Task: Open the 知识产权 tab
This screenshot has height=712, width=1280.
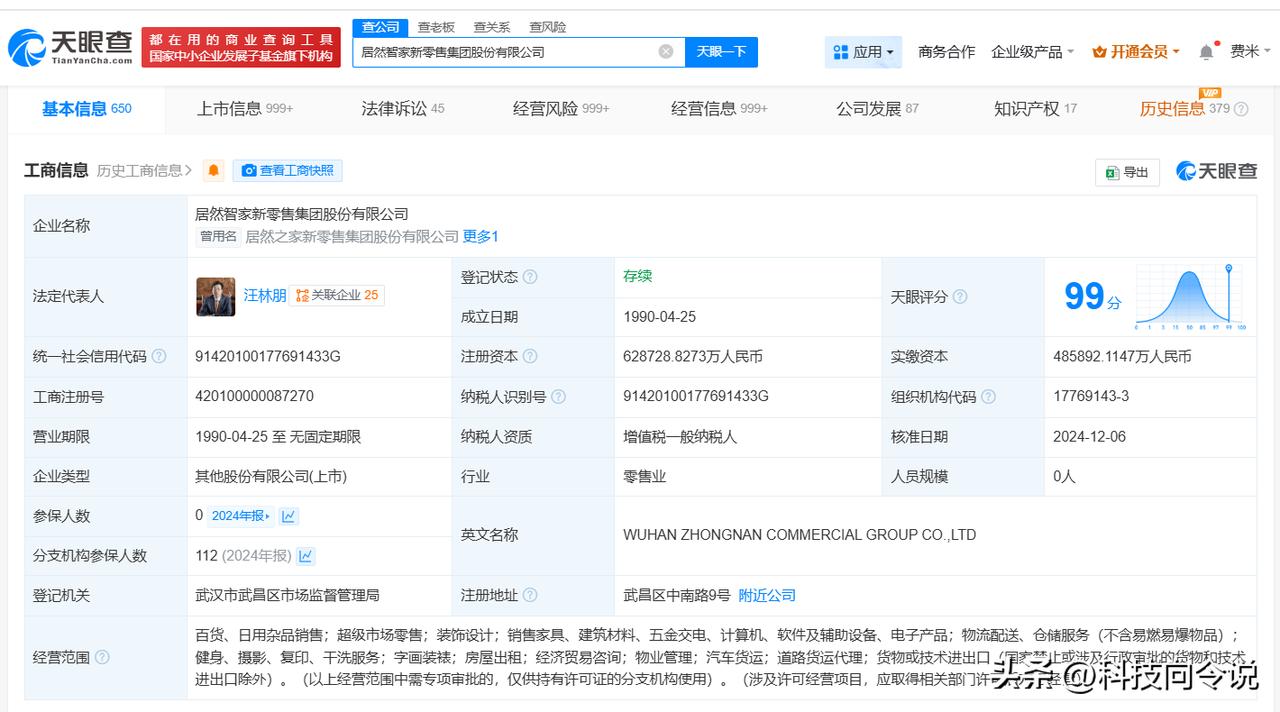Action: pos(1035,109)
